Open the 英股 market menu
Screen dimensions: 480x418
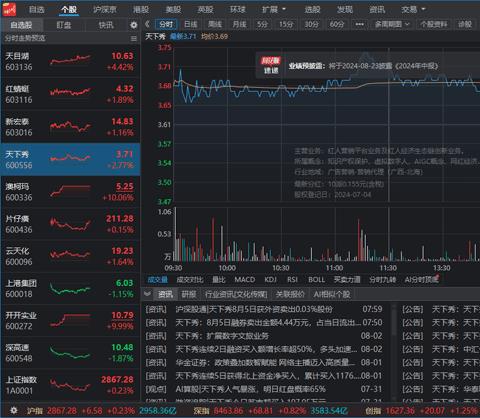tap(205, 9)
